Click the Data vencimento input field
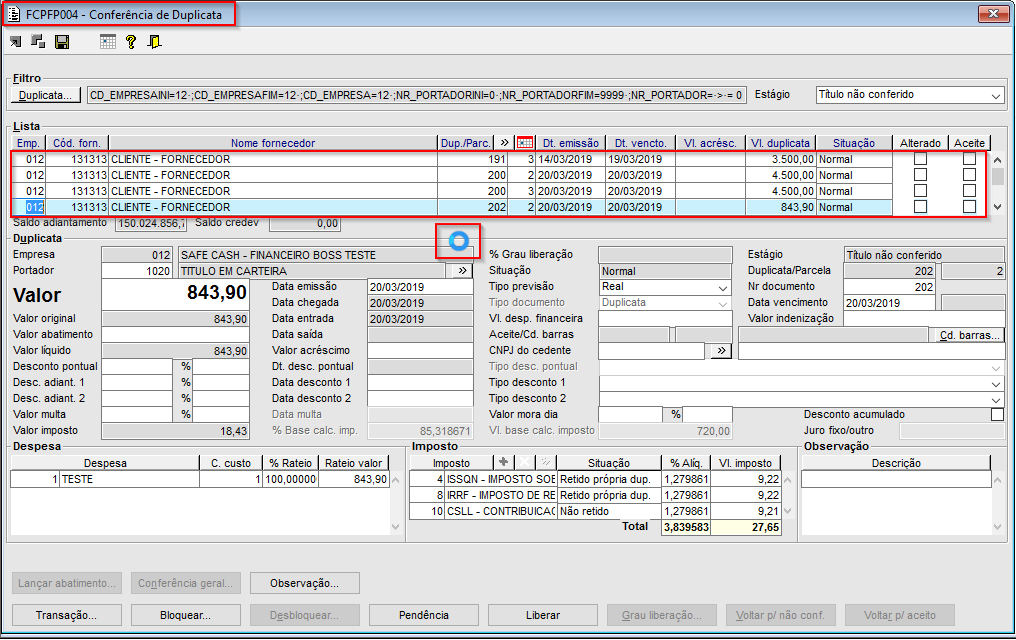 889,303
